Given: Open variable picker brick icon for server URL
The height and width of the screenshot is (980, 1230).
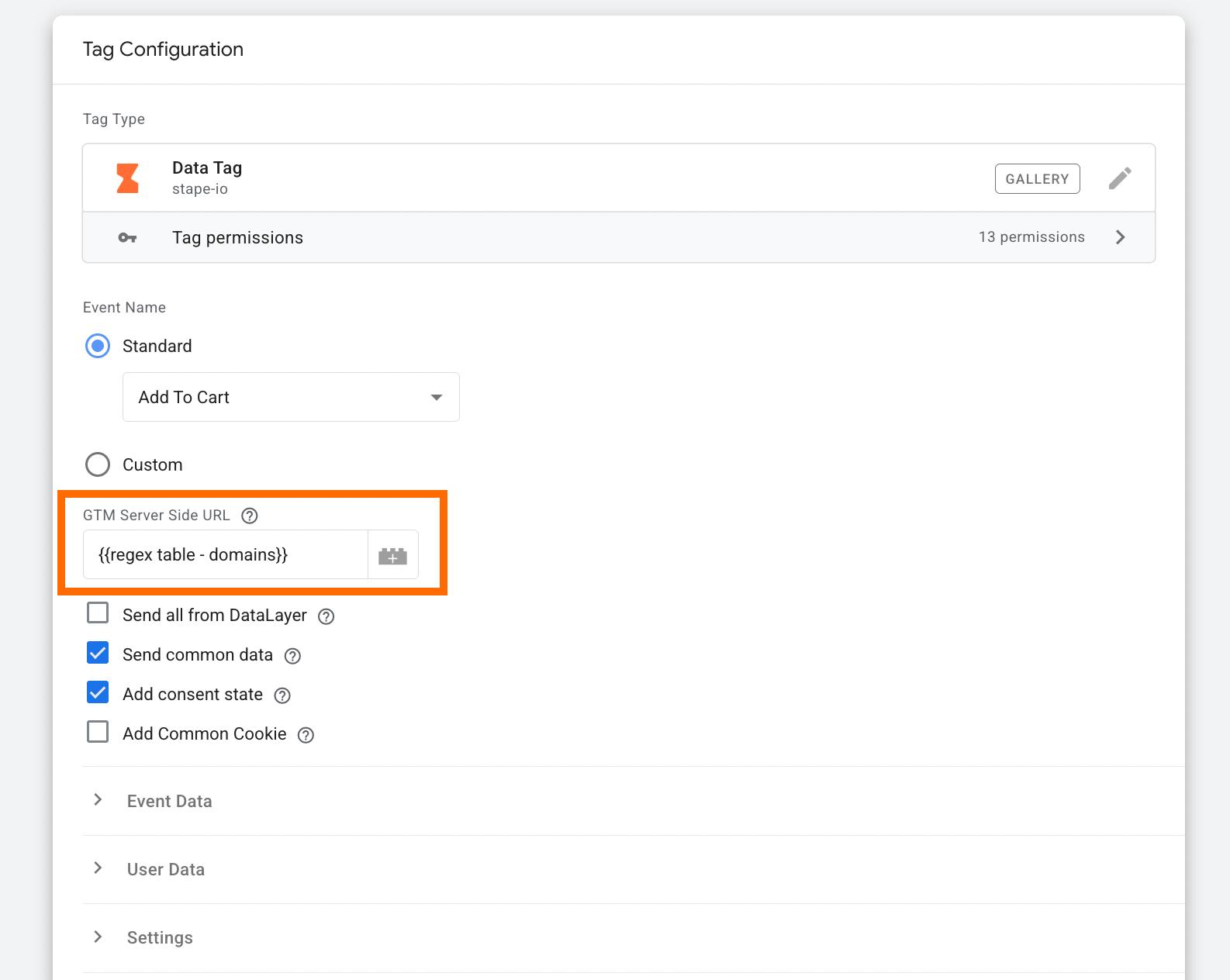Looking at the screenshot, I should tap(392, 555).
